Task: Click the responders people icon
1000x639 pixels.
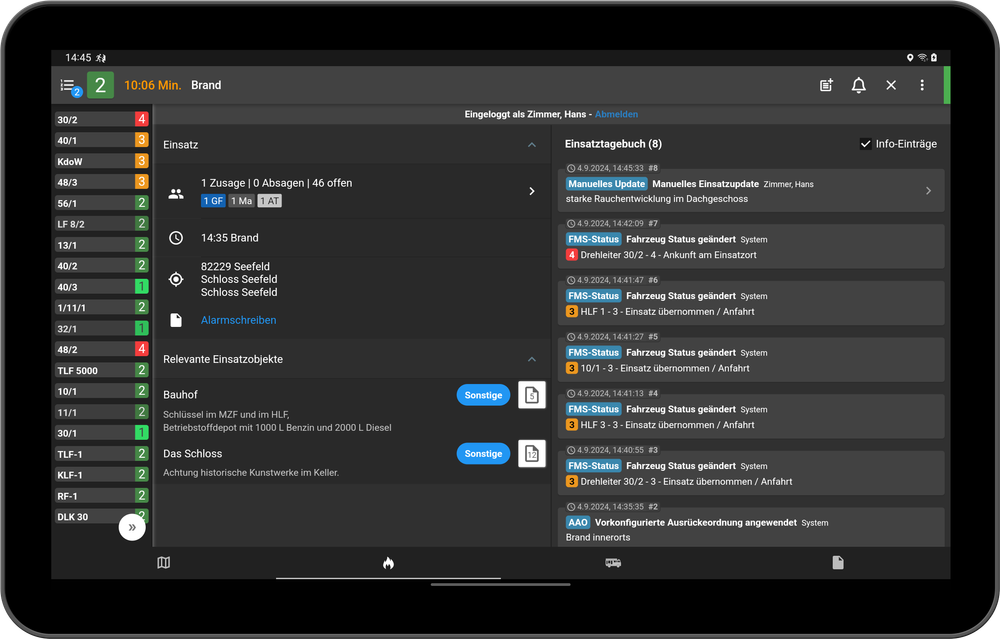Action: pos(176,193)
